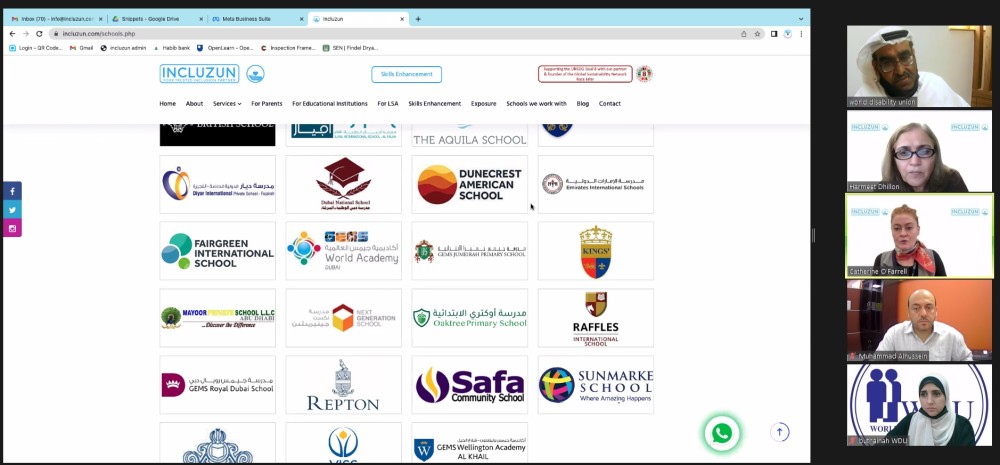Screen dimensions: 1000x465
Task: Switch to Snippets - Google Drive tab
Action: pos(156,19)
